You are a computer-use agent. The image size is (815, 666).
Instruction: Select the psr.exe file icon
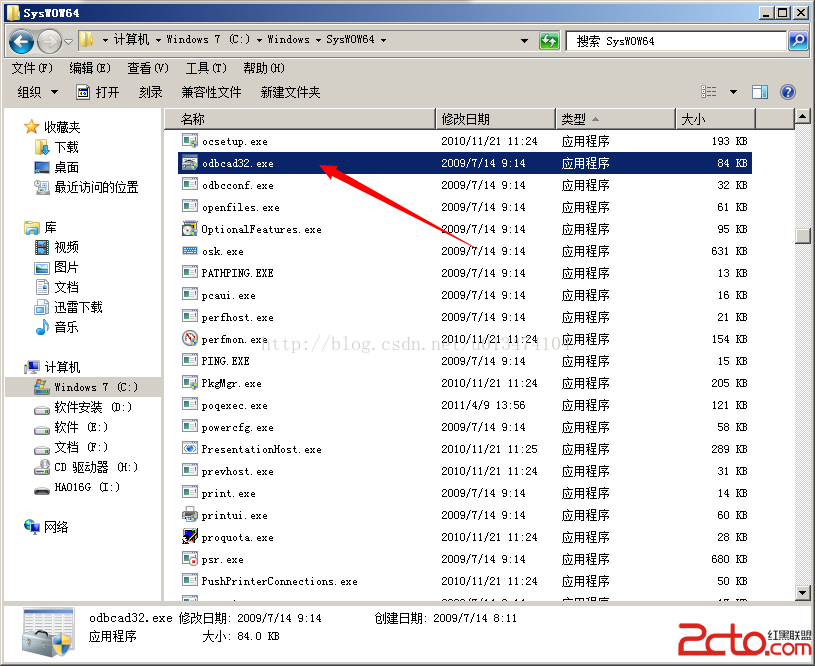pos(190,559)
